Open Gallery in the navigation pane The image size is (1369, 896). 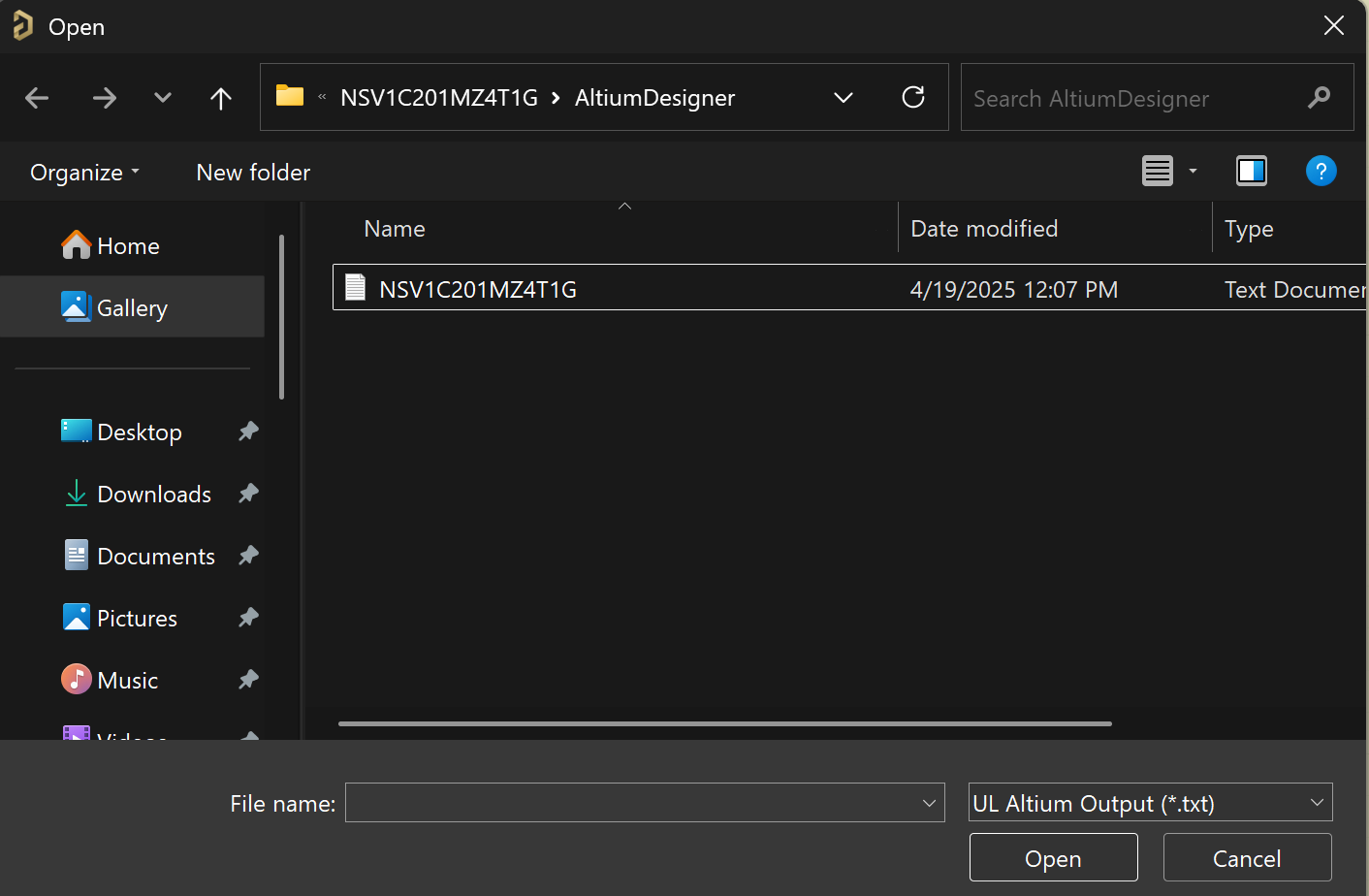point(132,307)
